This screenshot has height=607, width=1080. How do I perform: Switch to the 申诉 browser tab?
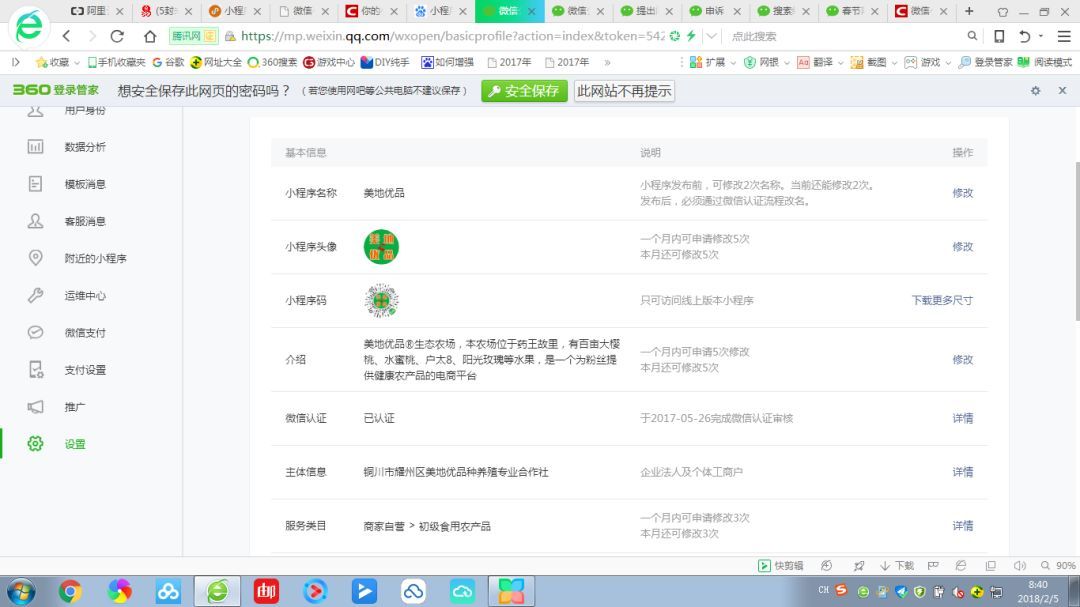(714, 11)
